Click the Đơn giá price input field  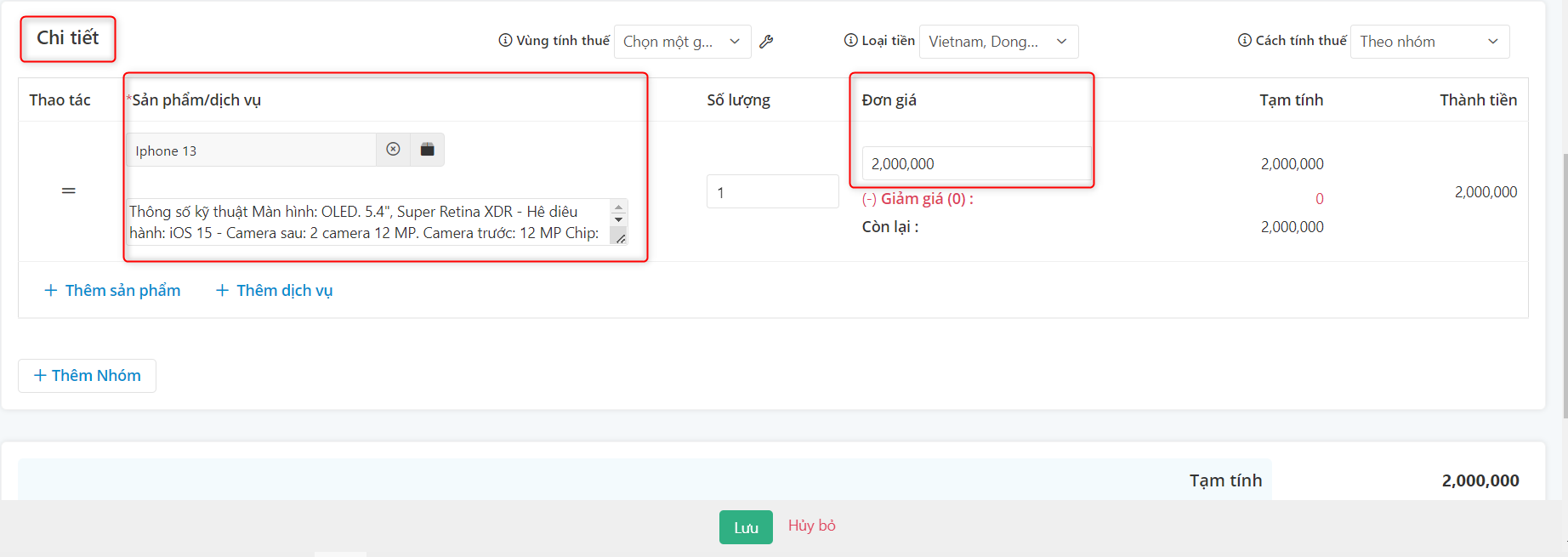coord(975,164)
